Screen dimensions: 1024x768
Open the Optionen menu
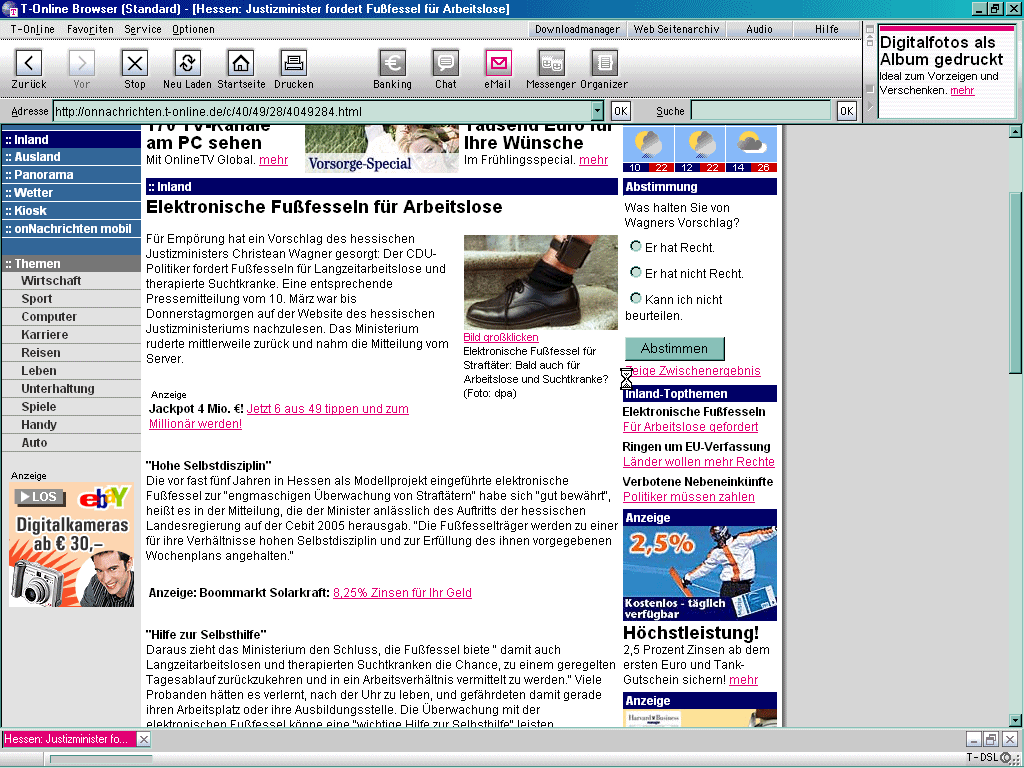(x=193, y=29)
